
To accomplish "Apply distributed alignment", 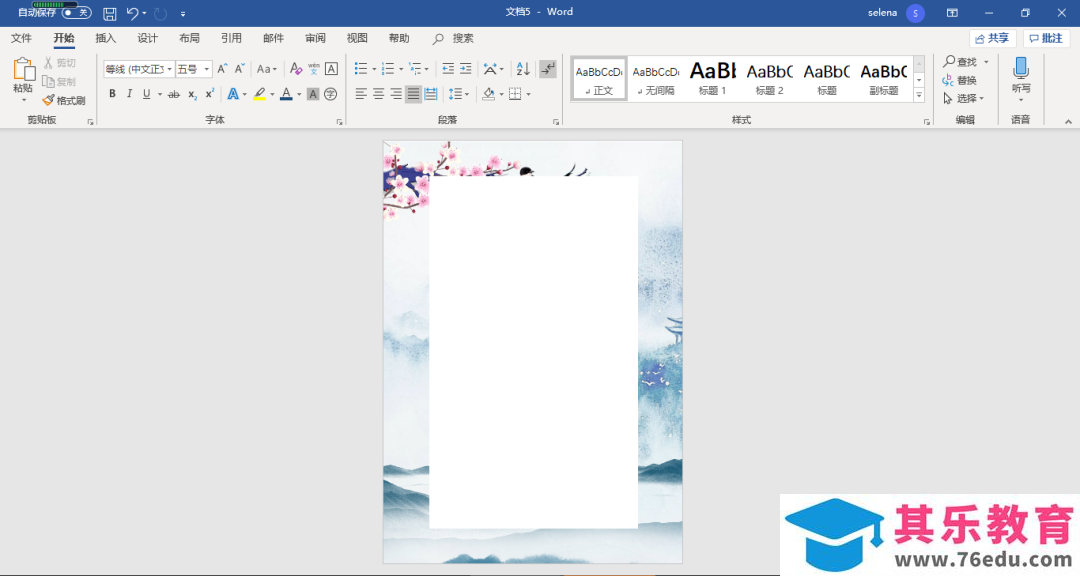I will [430, 94].
